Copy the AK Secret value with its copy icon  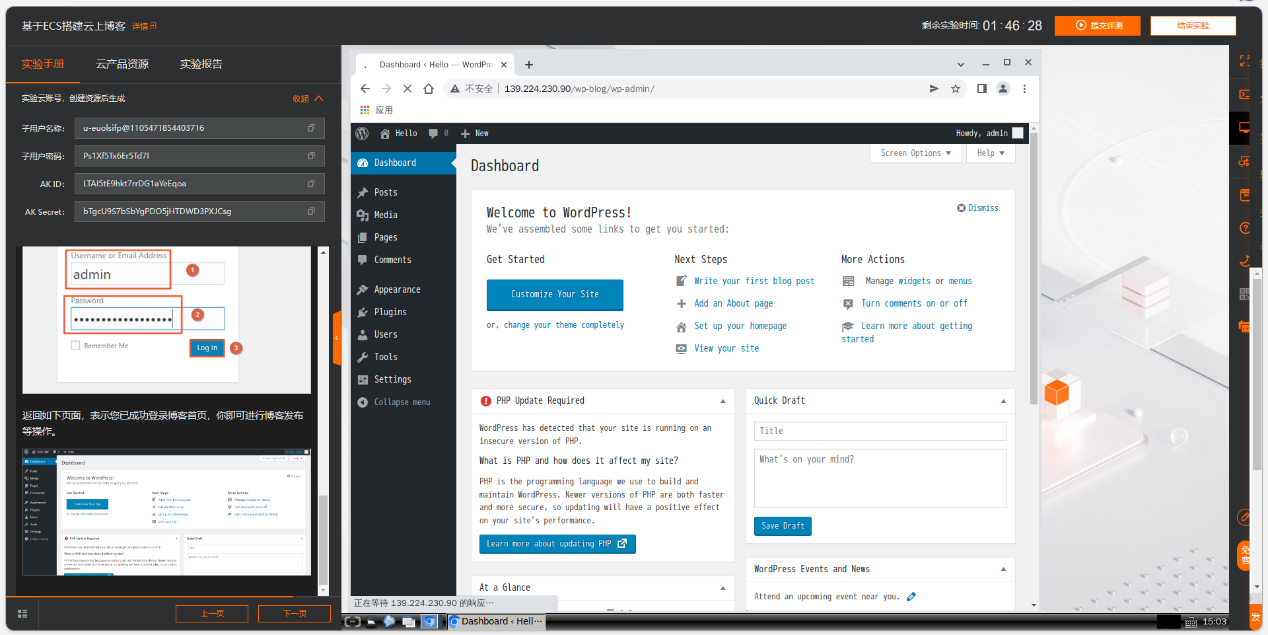click(x=311, y=212)
